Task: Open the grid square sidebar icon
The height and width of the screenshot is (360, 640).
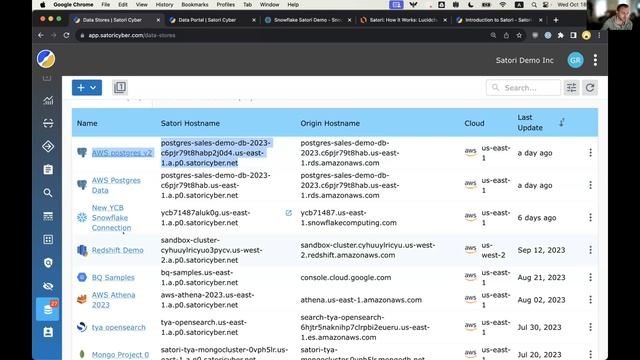Action: click(x=48, y=239)
